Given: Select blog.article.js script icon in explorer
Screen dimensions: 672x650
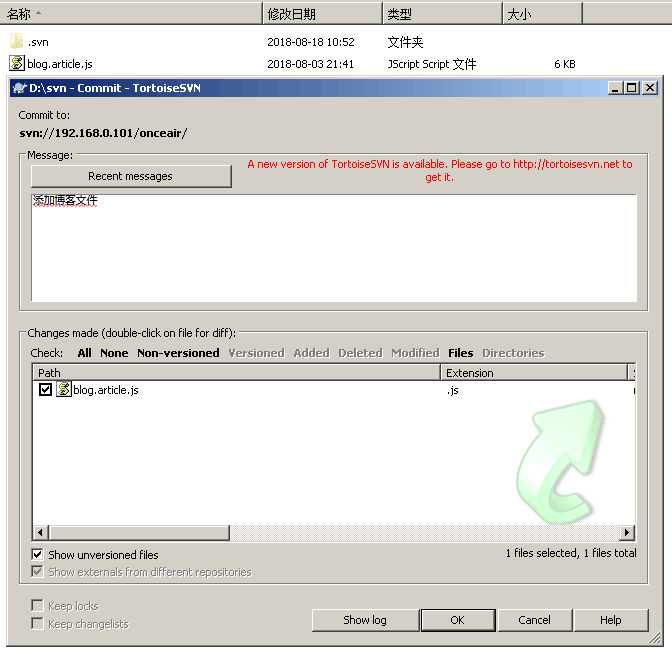Looking at the screenshot, I should click(17, 63).
